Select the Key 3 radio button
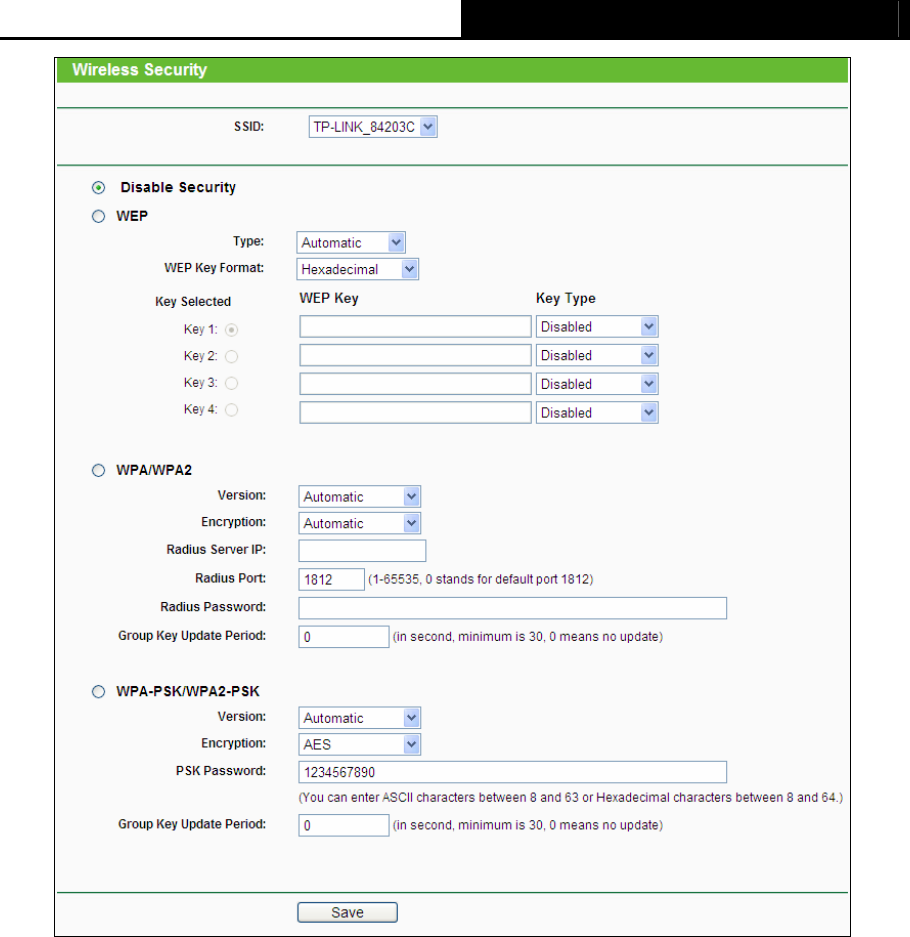The height and width of the screenshot is (937, 910). coord(231,383)
